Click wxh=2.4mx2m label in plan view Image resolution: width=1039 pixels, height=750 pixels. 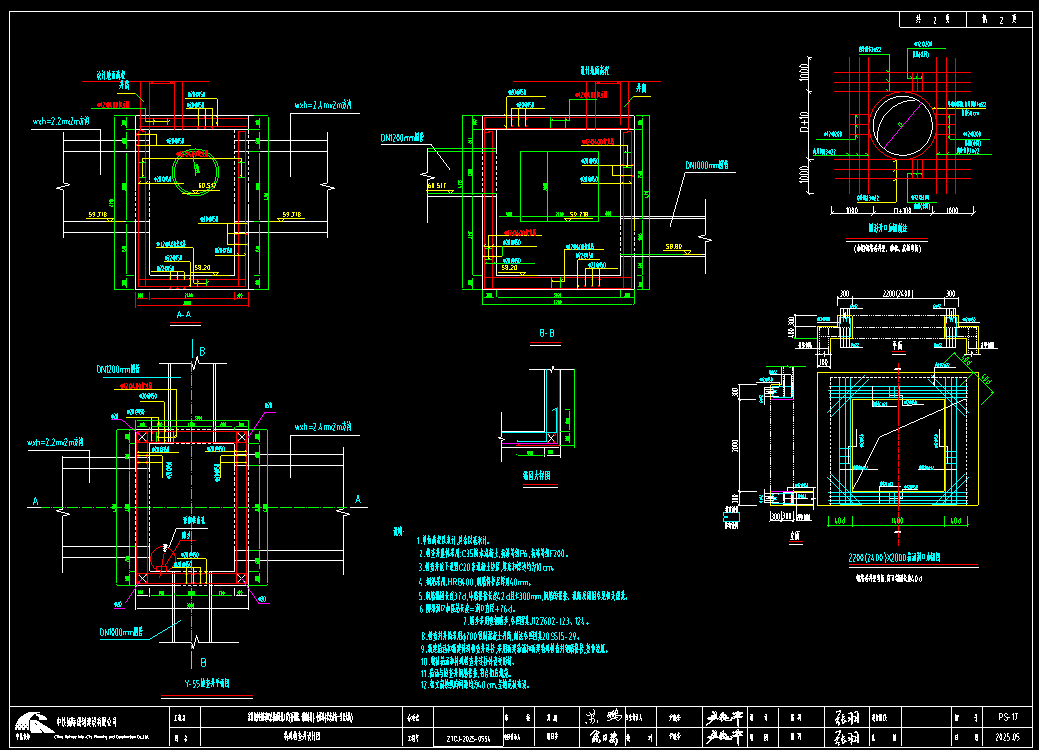click(x=323, y=427)
